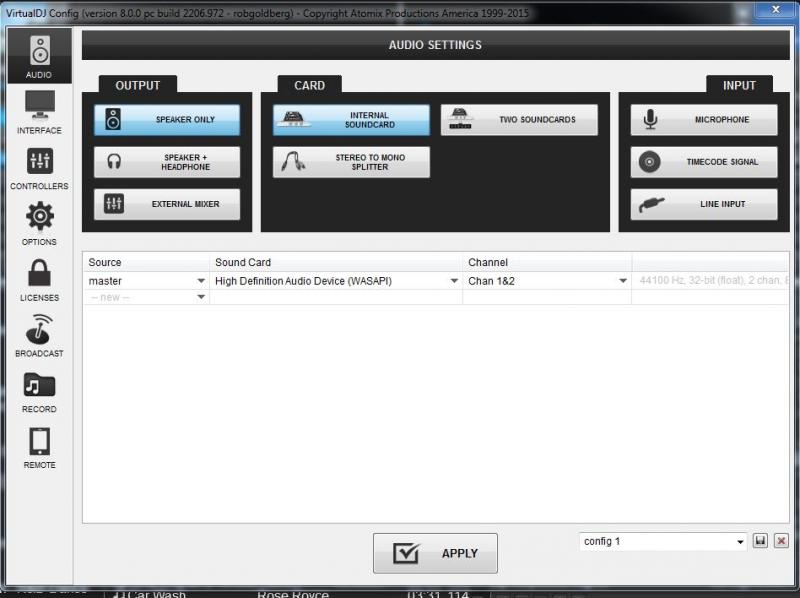Click the microphone icon
This screenshot has width=800, height=598.
[650, 119]
